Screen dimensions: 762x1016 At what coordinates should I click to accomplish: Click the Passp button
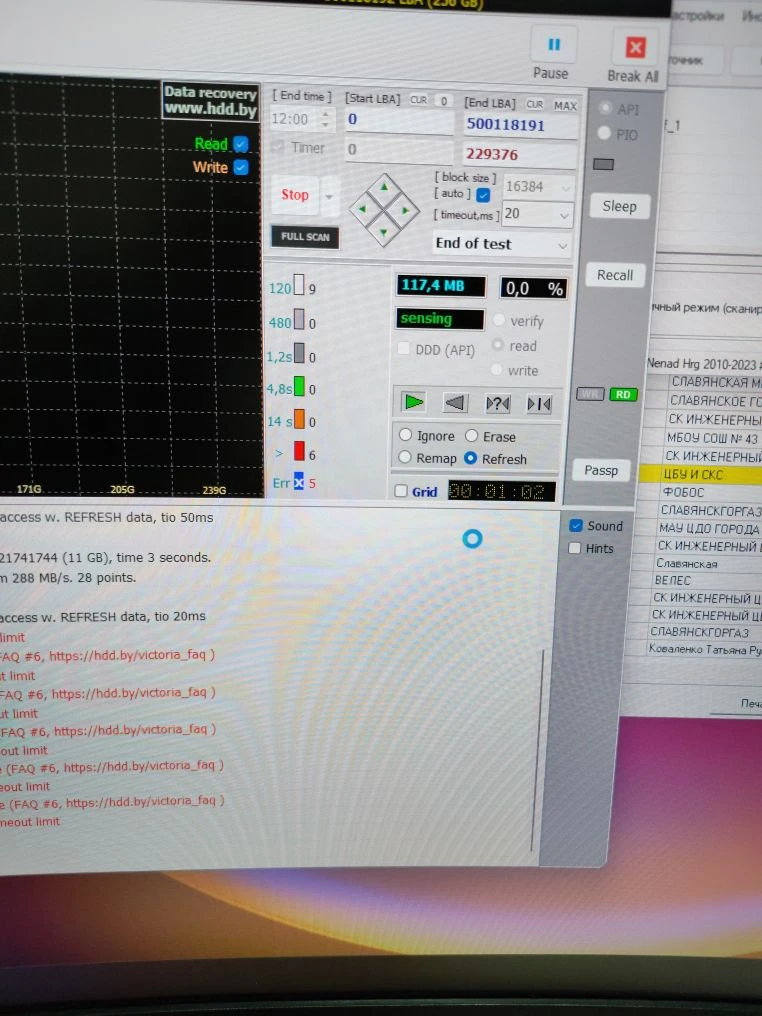pos(601,470)
